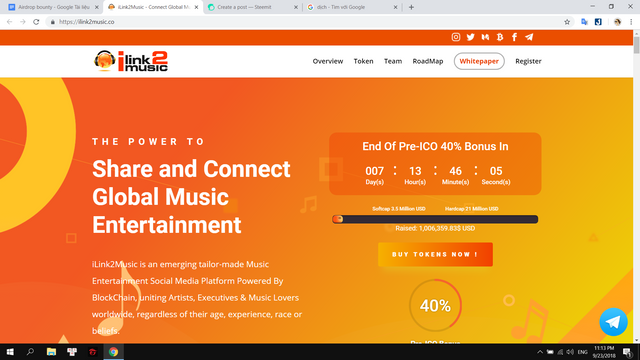Open the Medium social icon
The width and height of the screenshot is (640, 360).
tap(485, 37)
